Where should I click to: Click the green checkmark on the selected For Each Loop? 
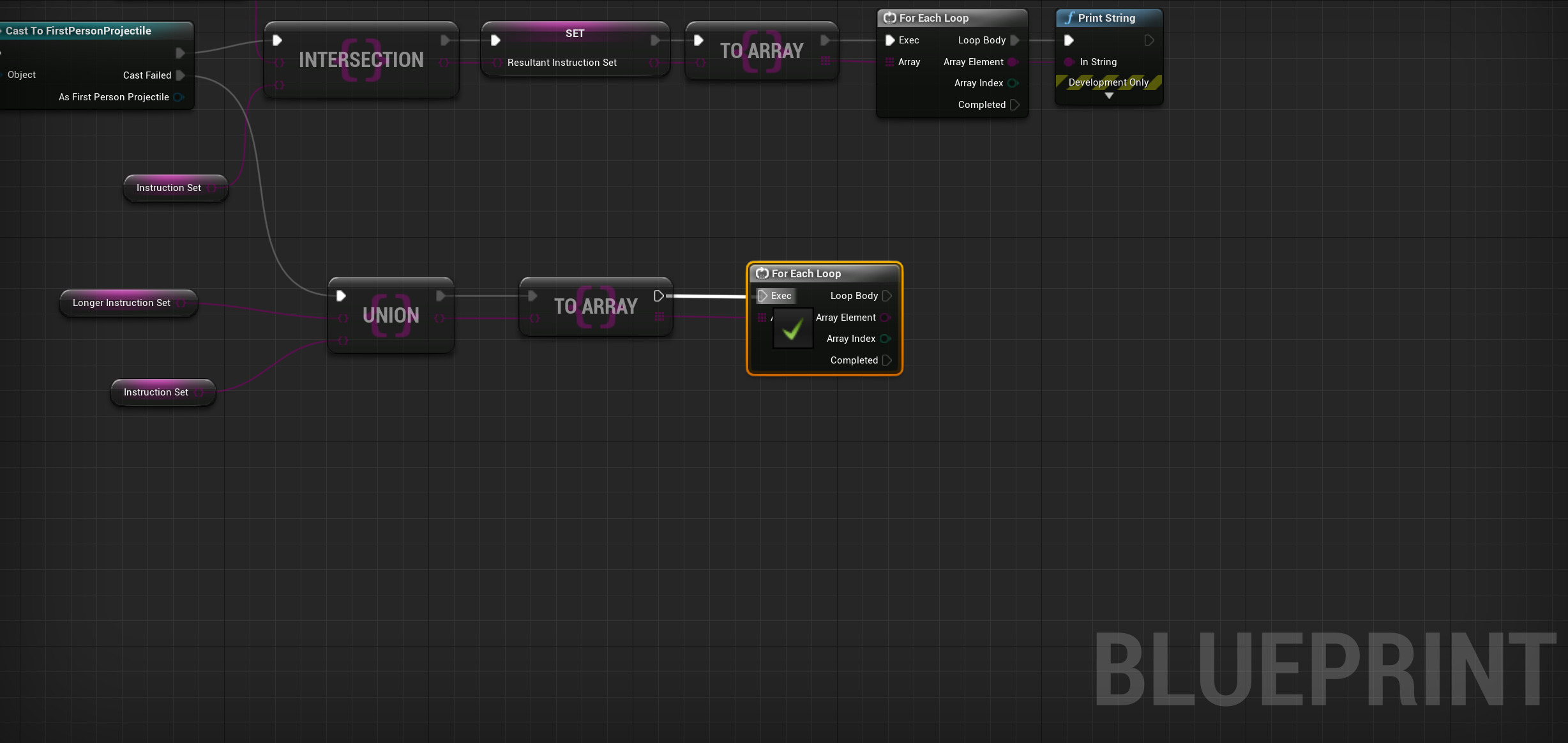click(x=792, y=329)
